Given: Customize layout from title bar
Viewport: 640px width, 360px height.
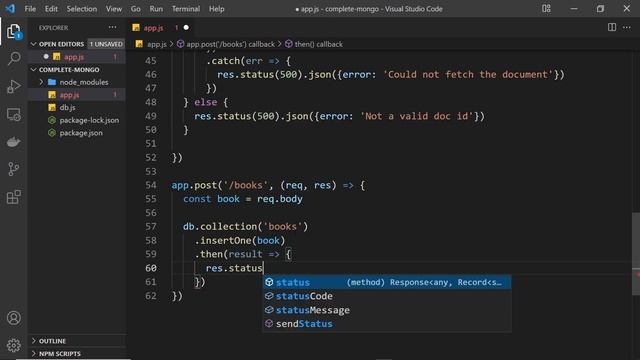Looking at the screenshot, I should coord(546,9).
